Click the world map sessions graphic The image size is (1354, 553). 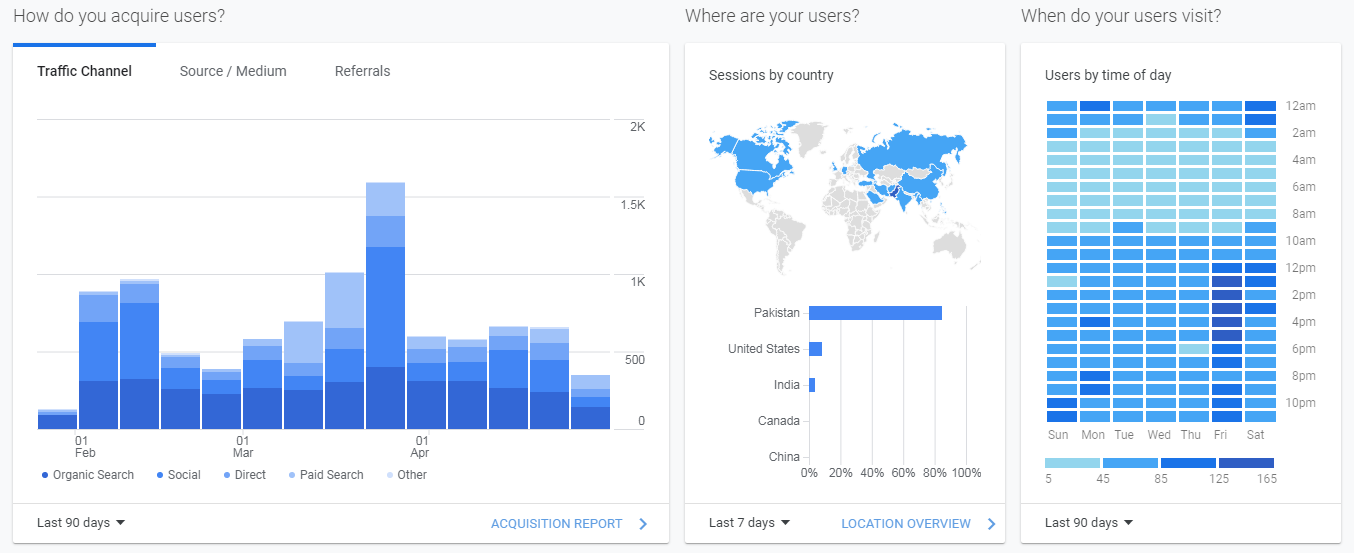[x=837, y=196]
